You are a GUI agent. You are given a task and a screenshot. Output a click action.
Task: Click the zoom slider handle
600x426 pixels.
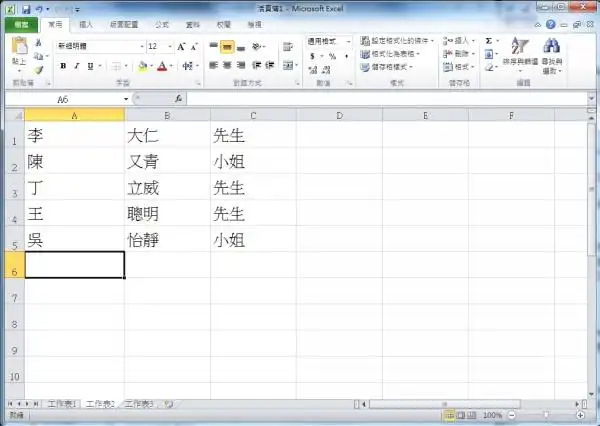546,415
